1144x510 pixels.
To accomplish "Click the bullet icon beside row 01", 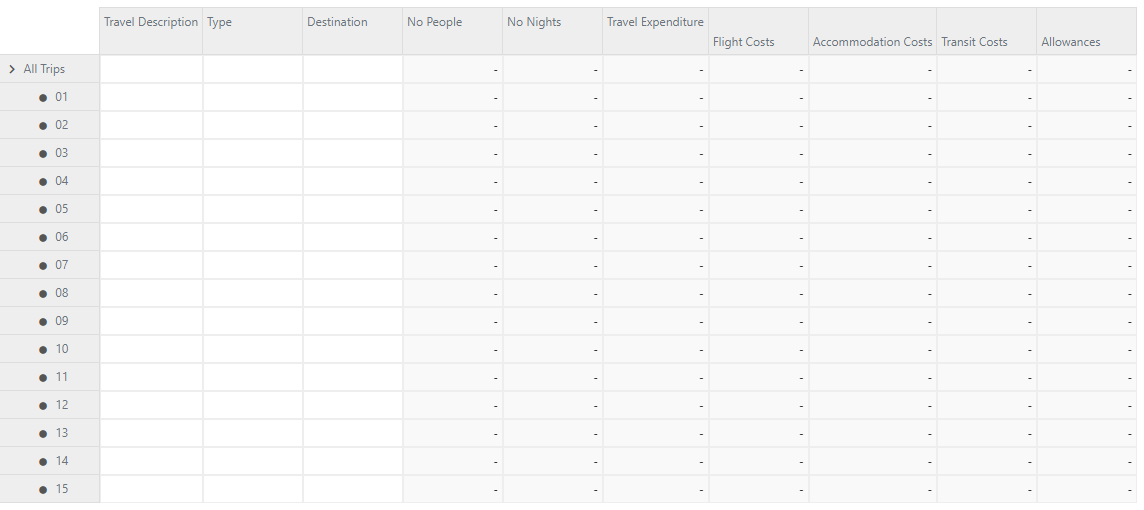I will click(x=43, y=98).
